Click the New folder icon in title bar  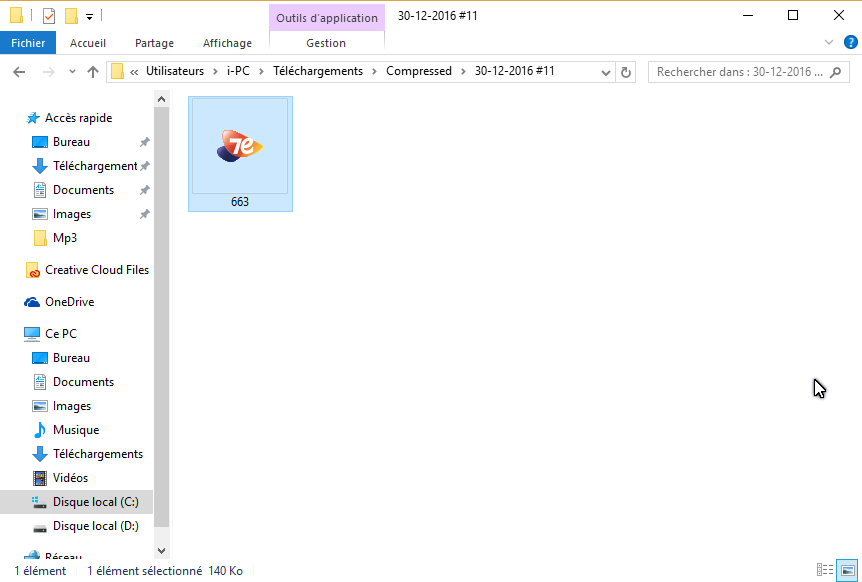(71, 16)
